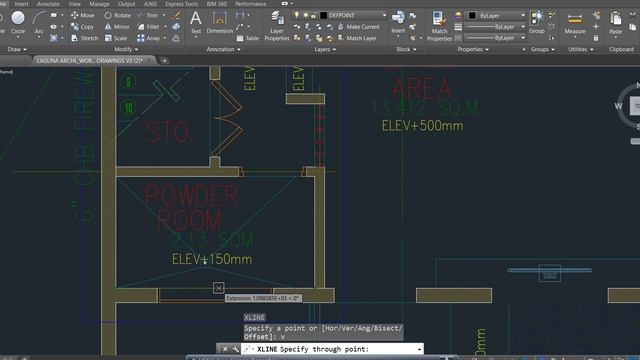Open the Performance ribbon tab
The width and height of the screenshot is (640, 360).
coord(251,4)
